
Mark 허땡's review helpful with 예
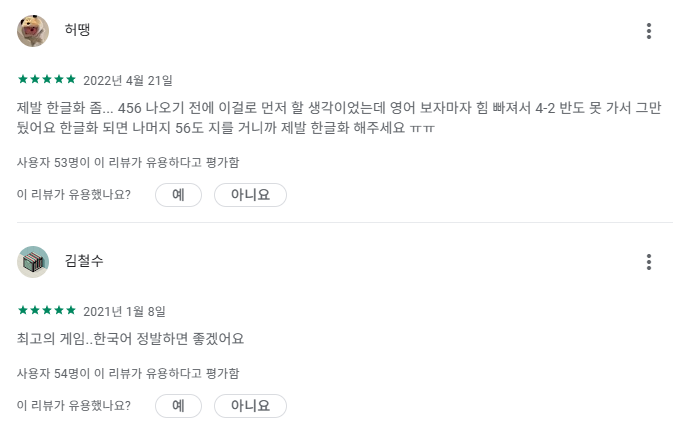tap(178, 194)
